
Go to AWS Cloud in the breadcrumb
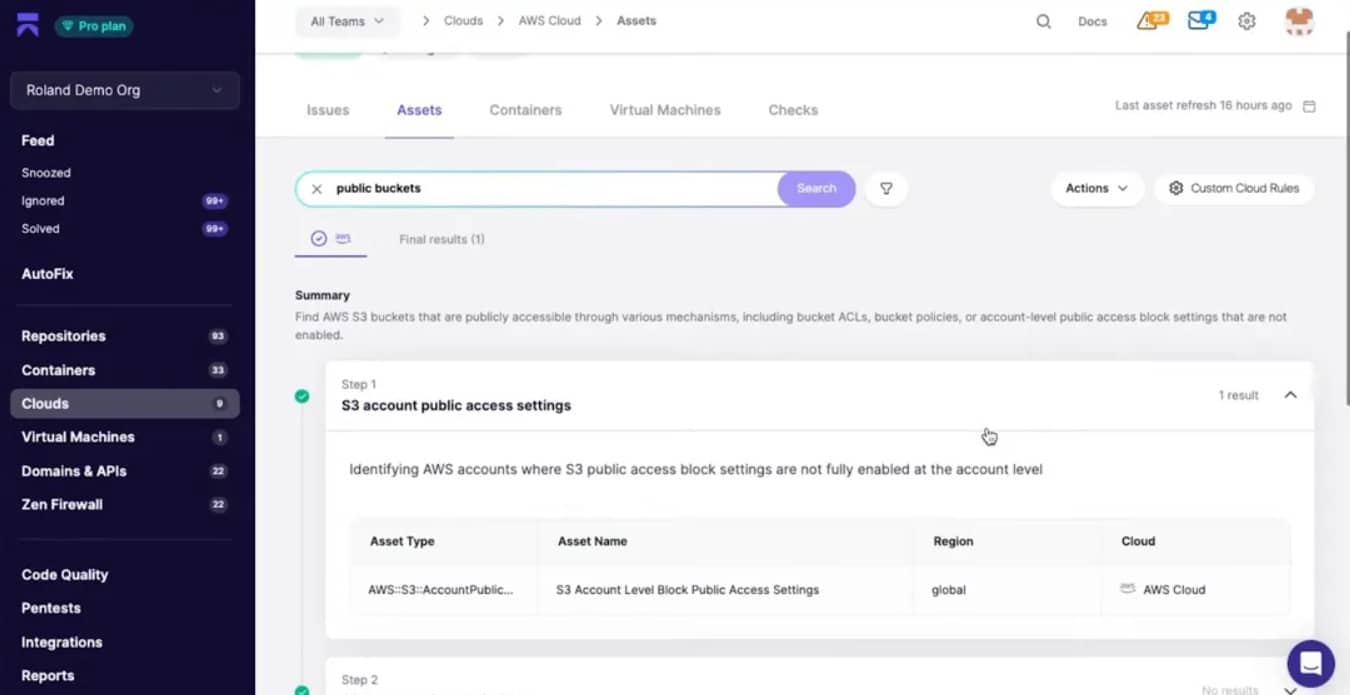549,21
